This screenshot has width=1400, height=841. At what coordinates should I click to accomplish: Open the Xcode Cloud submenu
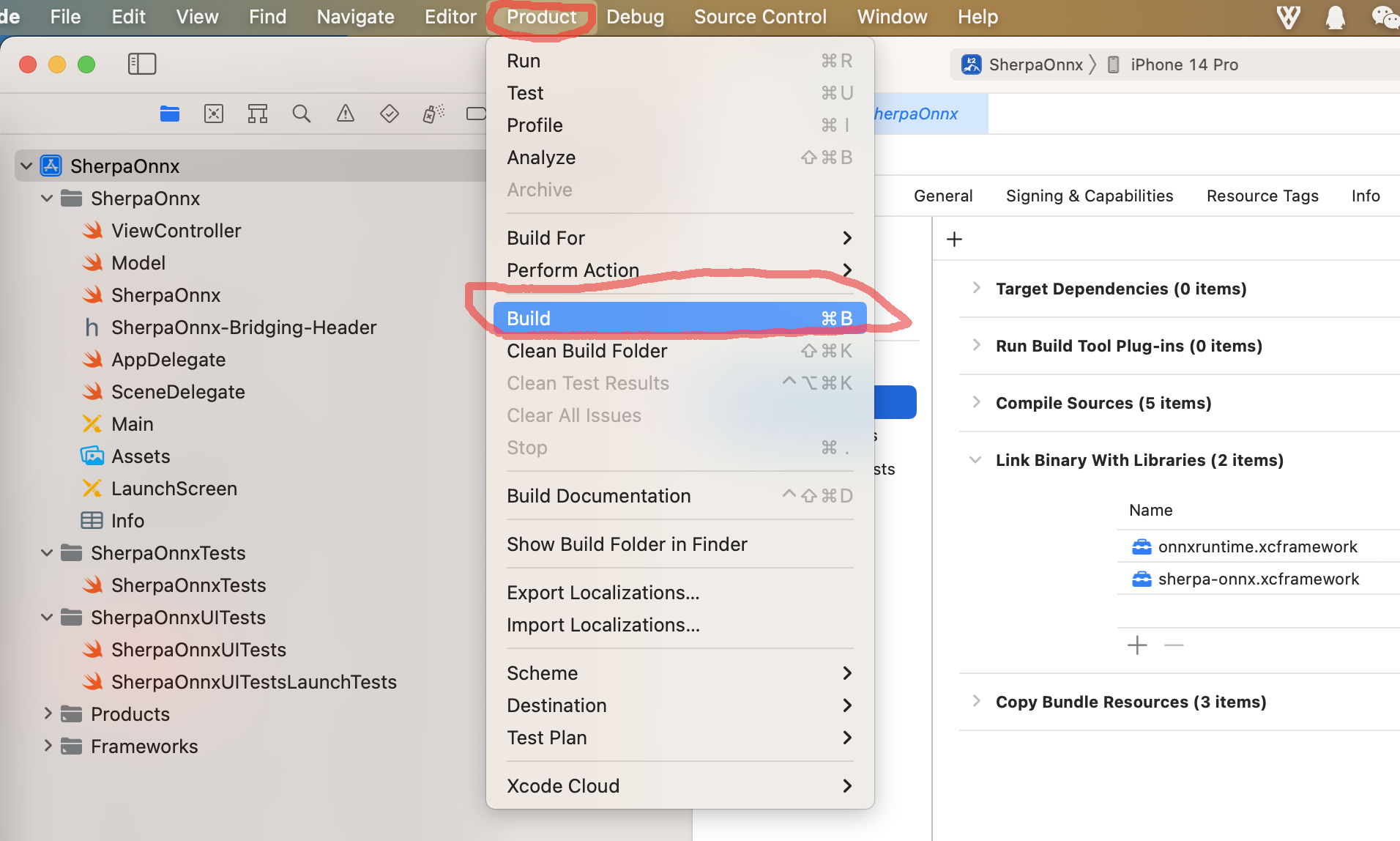click(x=679, y=786)
